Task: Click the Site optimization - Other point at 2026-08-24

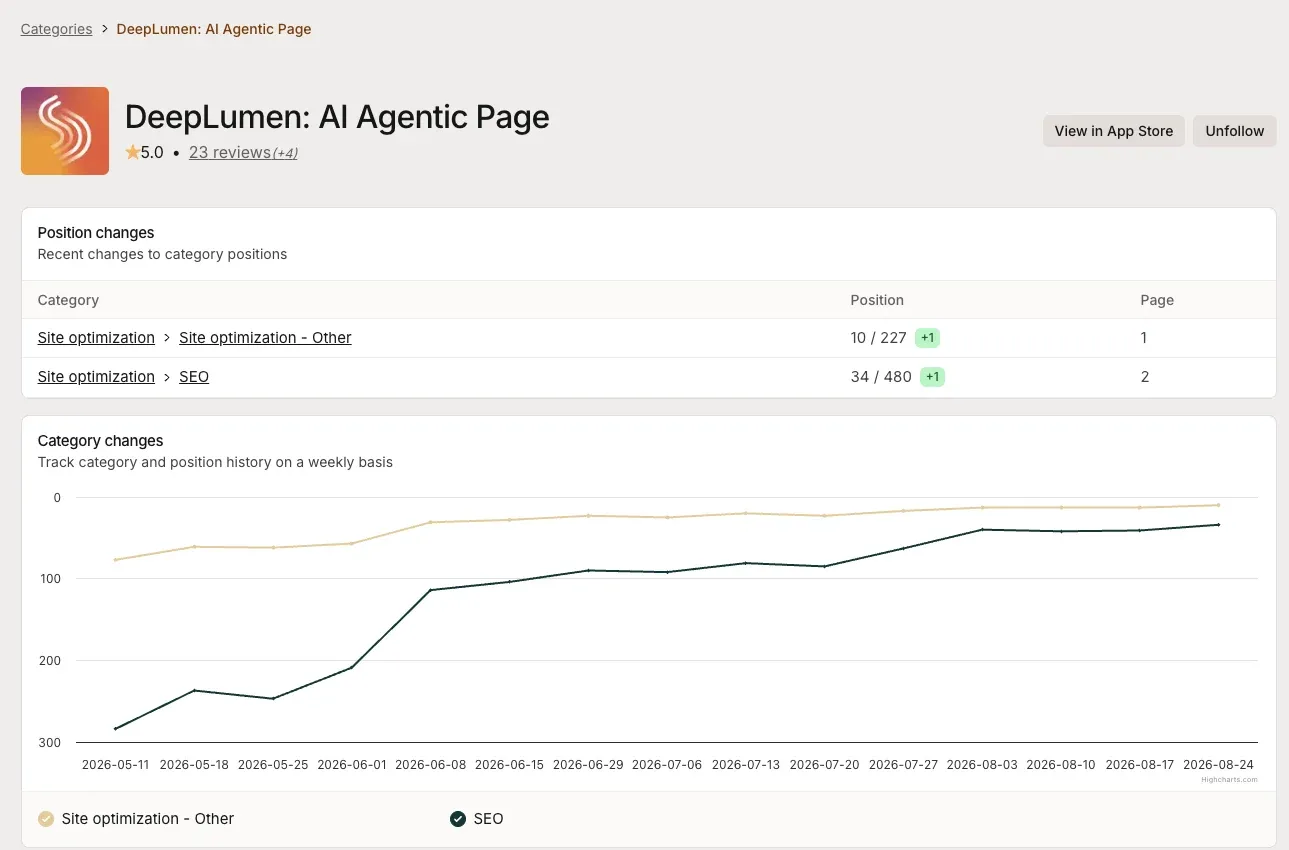Action: [1218, 505]
